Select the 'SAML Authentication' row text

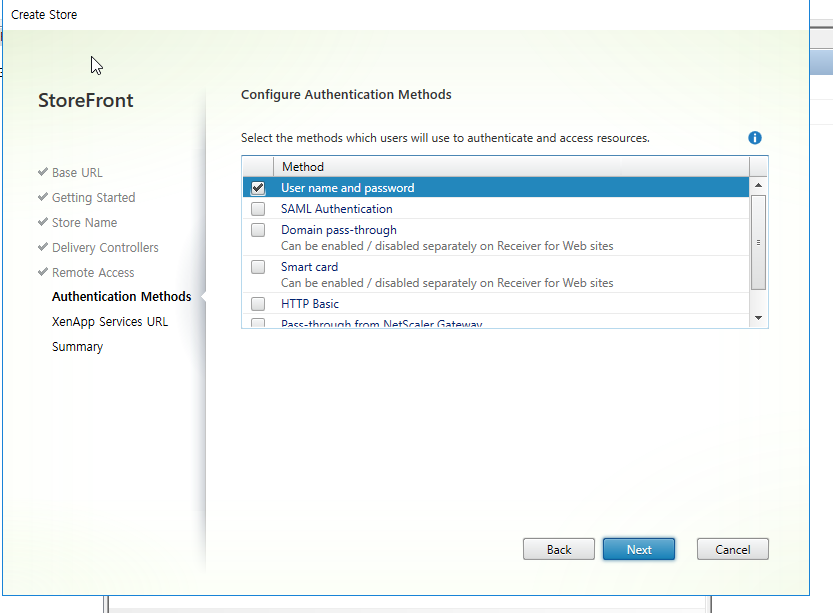[337, 209]
